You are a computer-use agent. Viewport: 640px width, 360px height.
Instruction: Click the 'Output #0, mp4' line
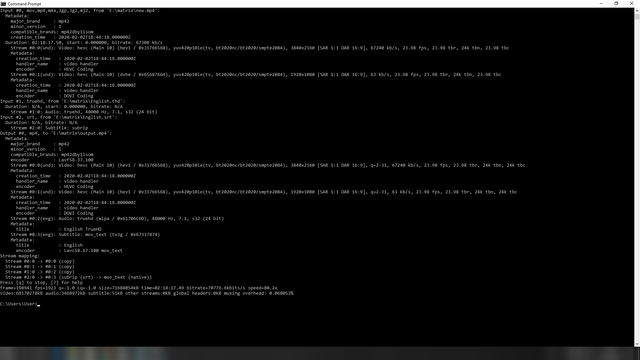tap(56, 133)
